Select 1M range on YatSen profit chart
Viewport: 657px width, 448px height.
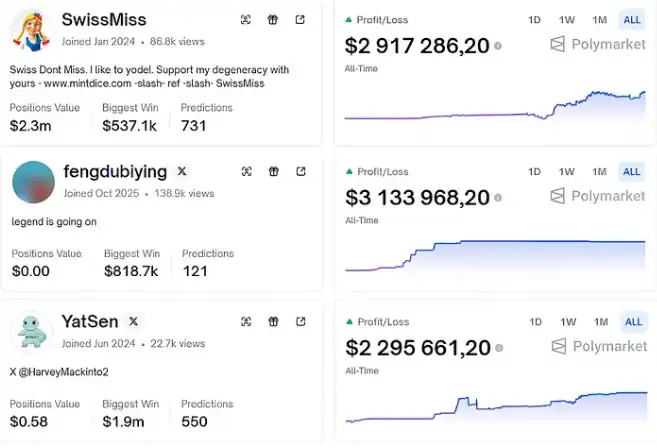click(600, 322)
